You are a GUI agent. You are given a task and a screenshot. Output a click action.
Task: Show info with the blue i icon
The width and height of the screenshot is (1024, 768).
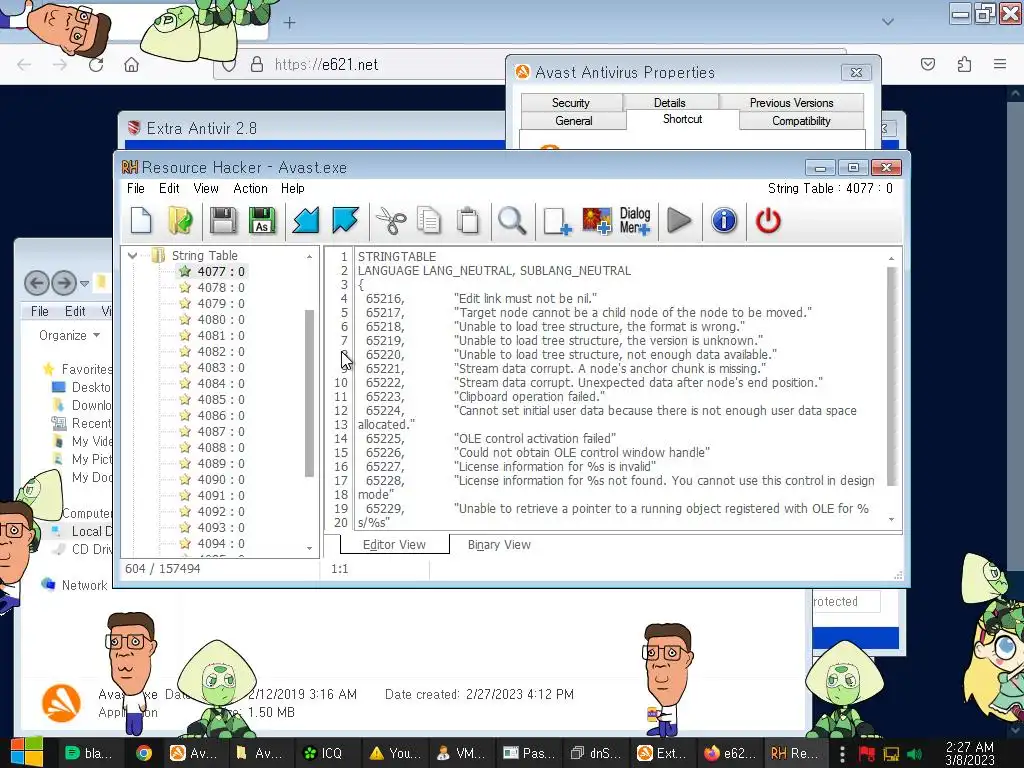click(x=724, y=221)
